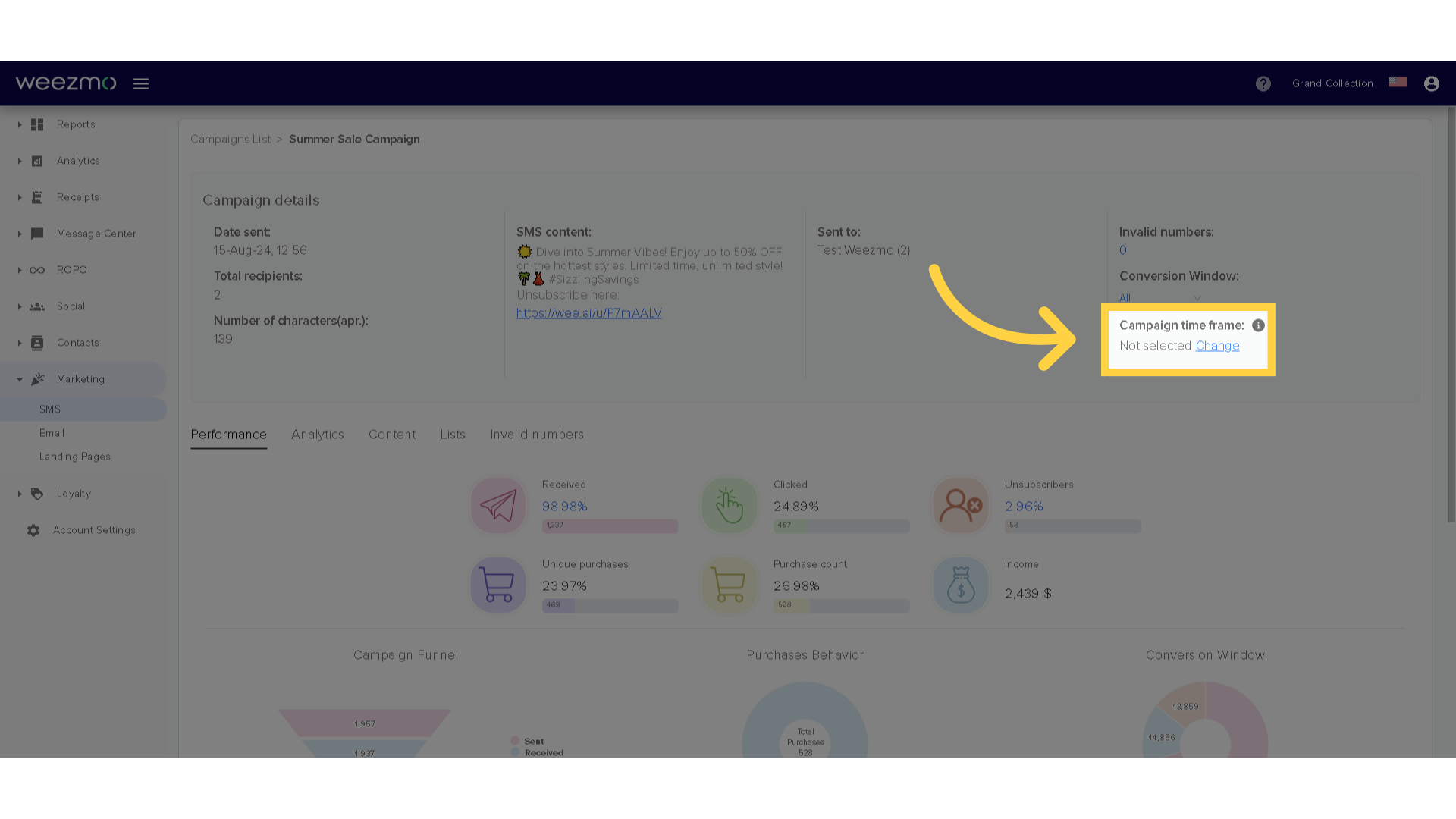1456x819 pixels.
Task: Click the Received progress bar
Action: 610,526
